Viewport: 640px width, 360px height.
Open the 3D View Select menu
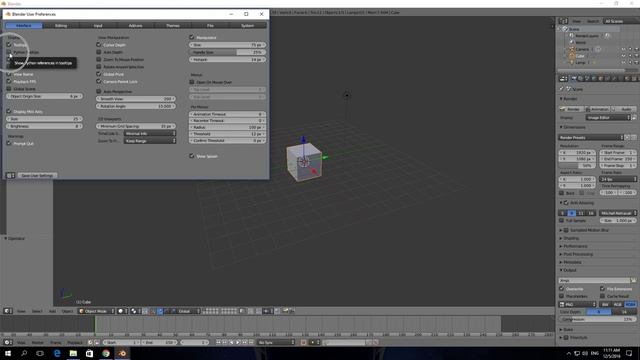coord(37,311)
